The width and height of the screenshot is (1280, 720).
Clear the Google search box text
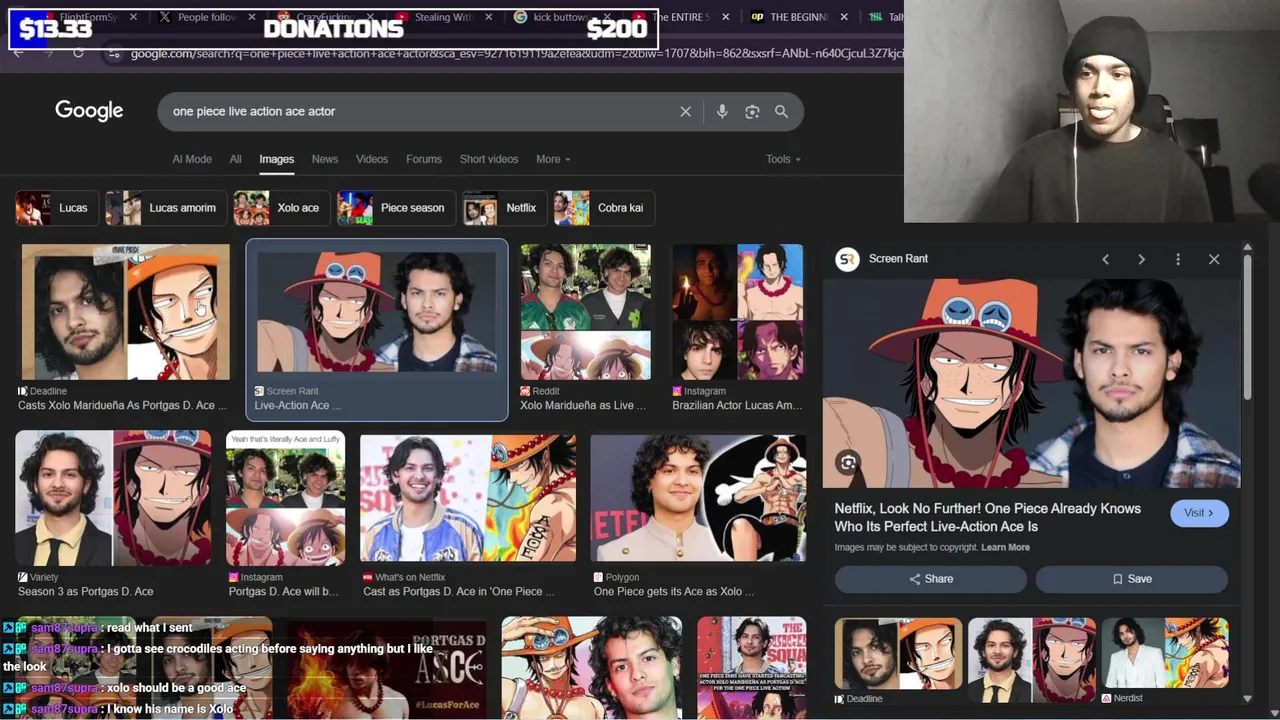click(685, 112)
